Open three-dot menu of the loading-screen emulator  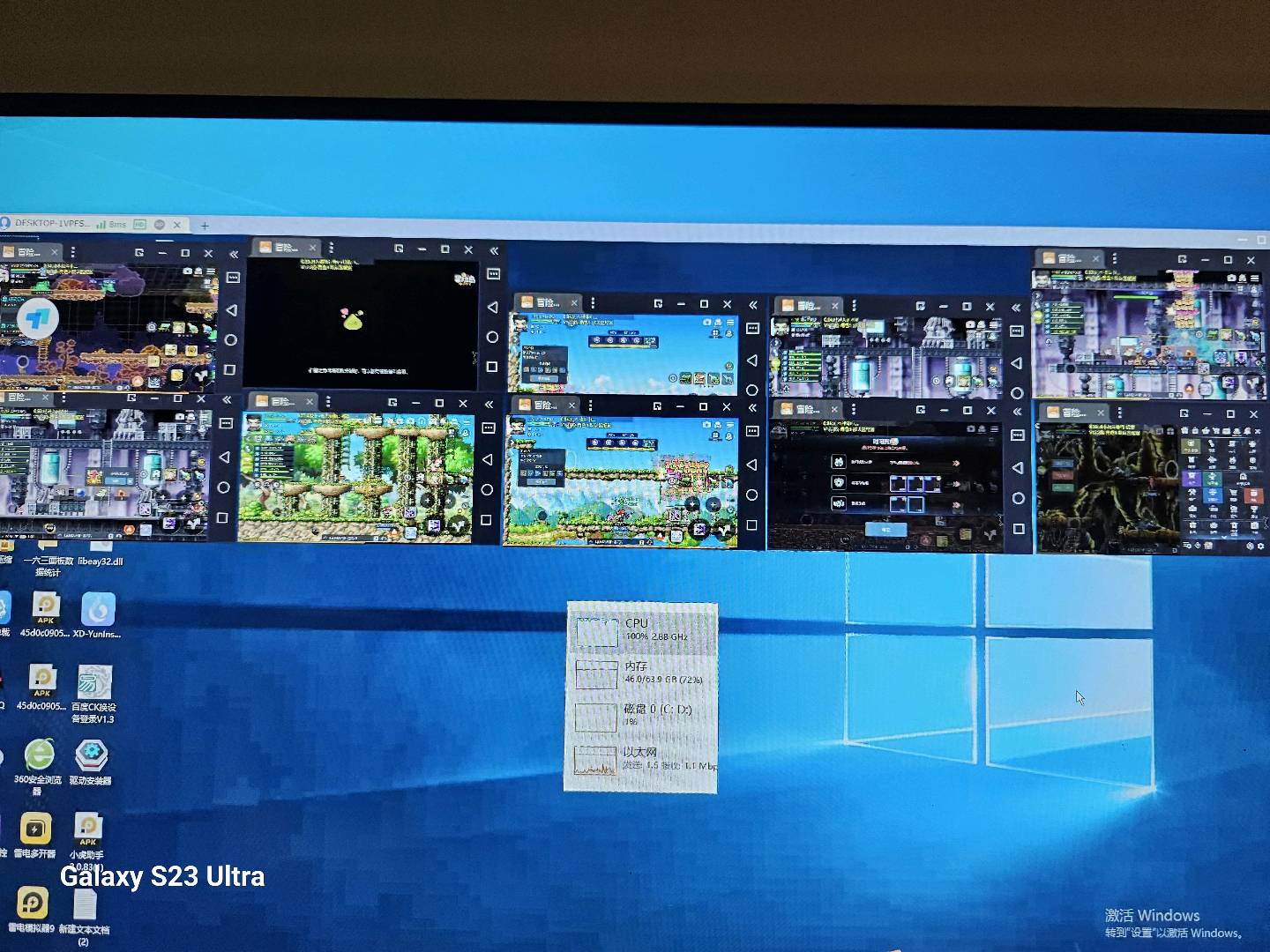click(331, 249)
